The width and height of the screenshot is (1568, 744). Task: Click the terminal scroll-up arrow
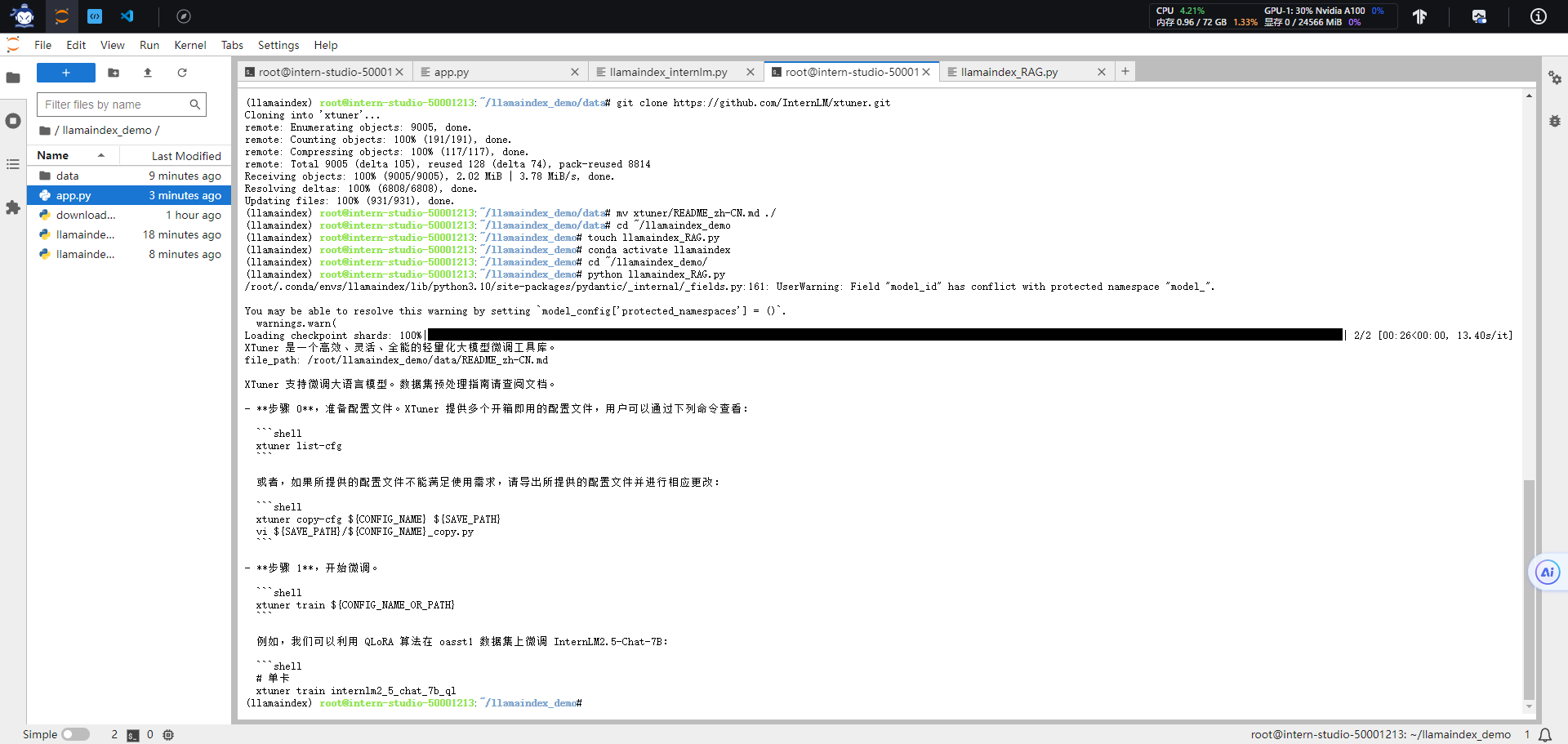coord(1529,96)
